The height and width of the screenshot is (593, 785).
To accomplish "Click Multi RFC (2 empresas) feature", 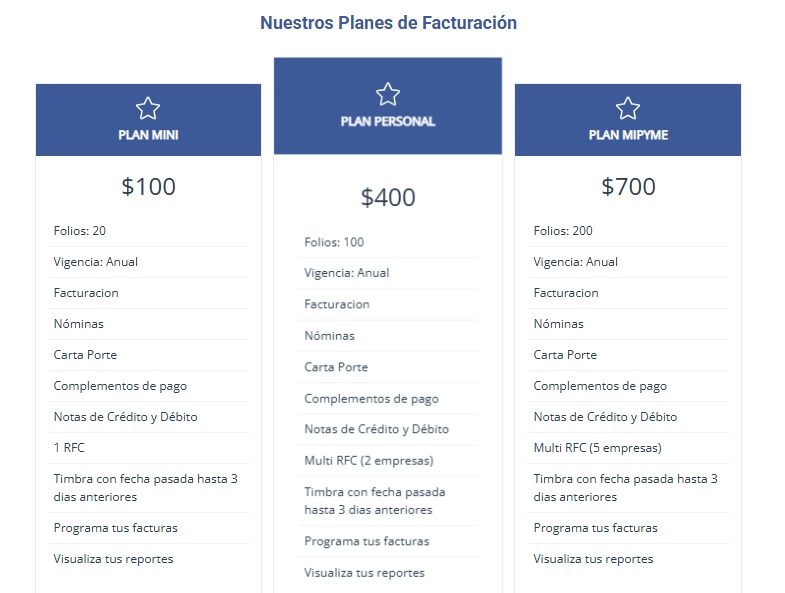I will [x=368, y=460].
